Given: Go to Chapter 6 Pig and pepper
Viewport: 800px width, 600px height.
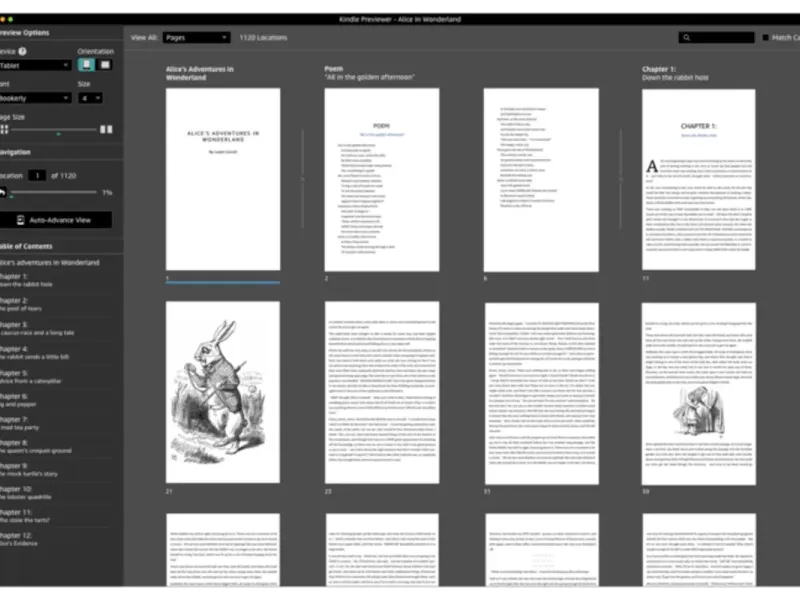Looking at the screenshot, I should (18, 400).
